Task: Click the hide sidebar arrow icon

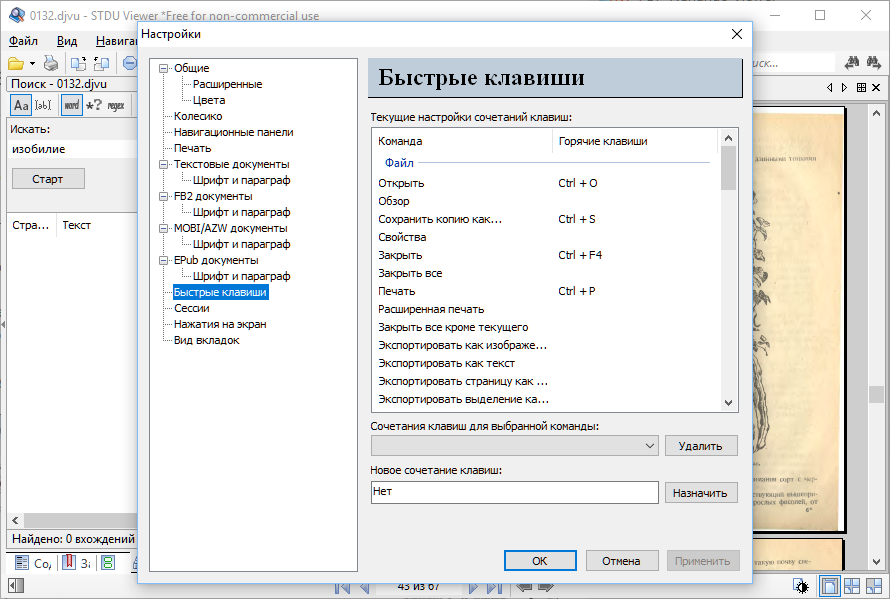Action: point(15,585)
